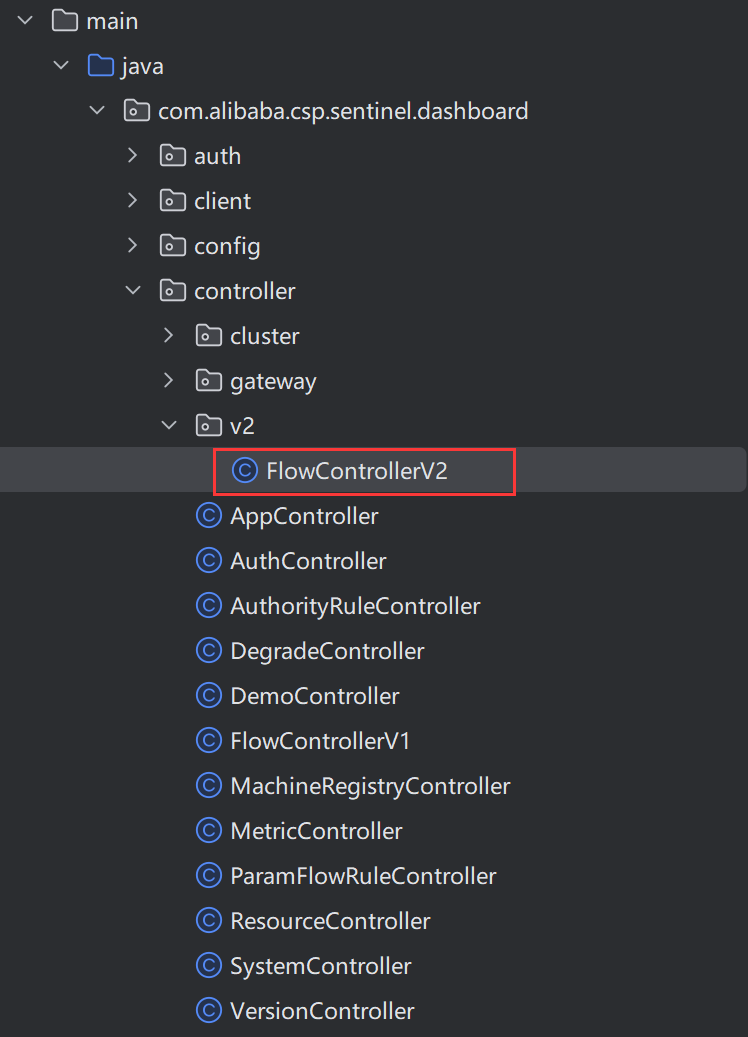Click the dashboard package icon
This screenshot has height=1037, width=748.
click(x=137, y=111)
